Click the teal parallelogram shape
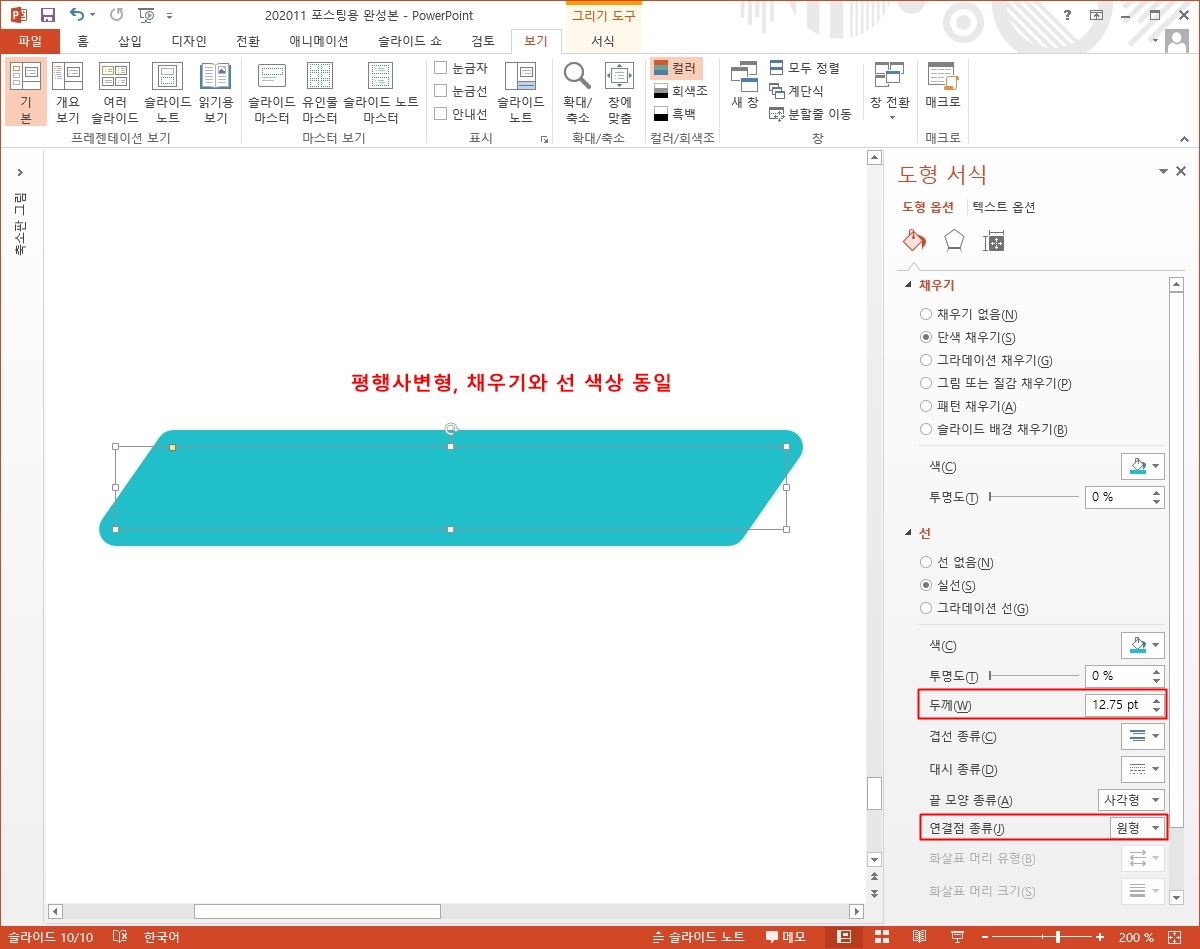The image size is (1200, 949). point(451,488)
